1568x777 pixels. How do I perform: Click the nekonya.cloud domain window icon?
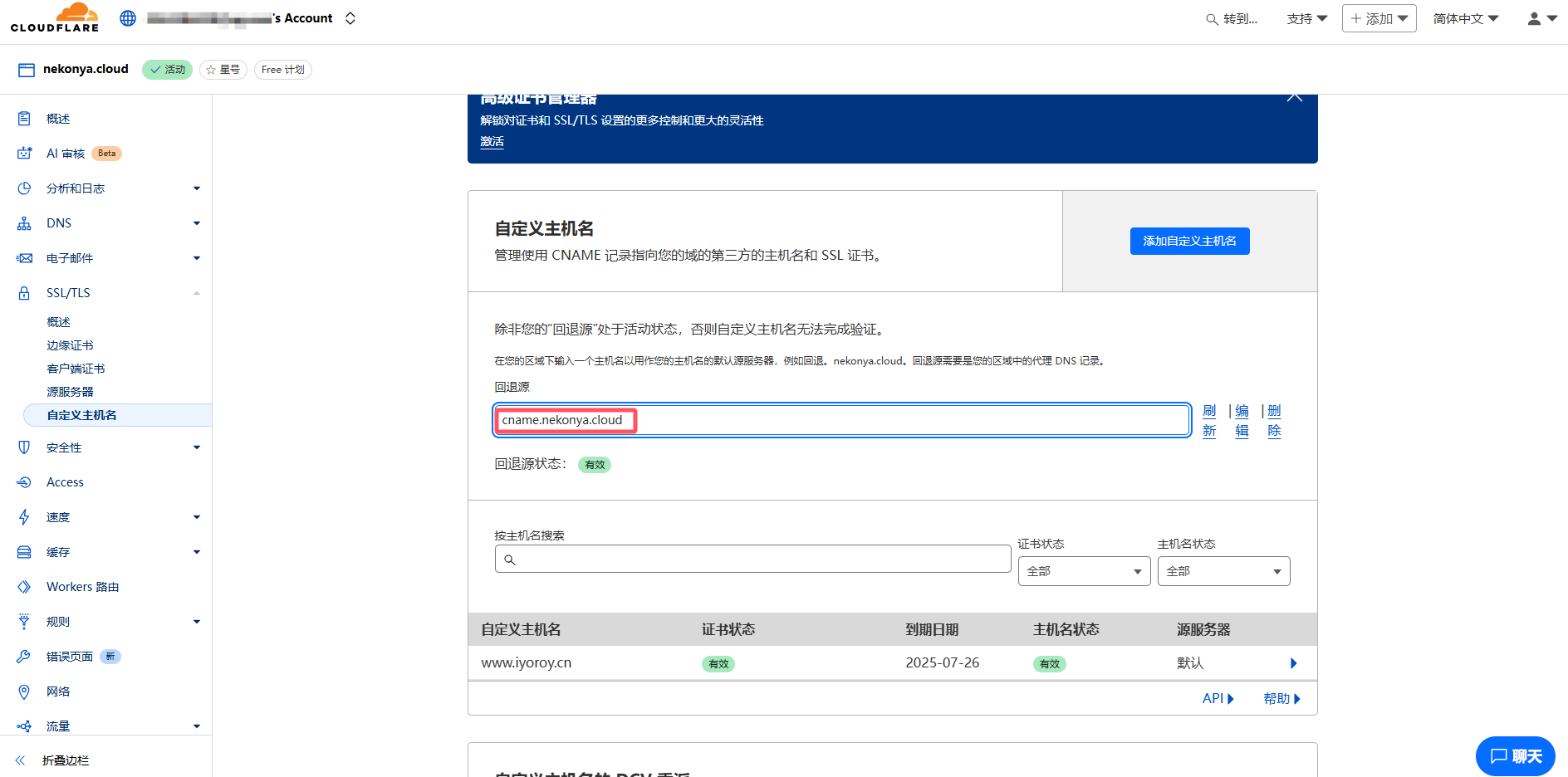point(27,70)
